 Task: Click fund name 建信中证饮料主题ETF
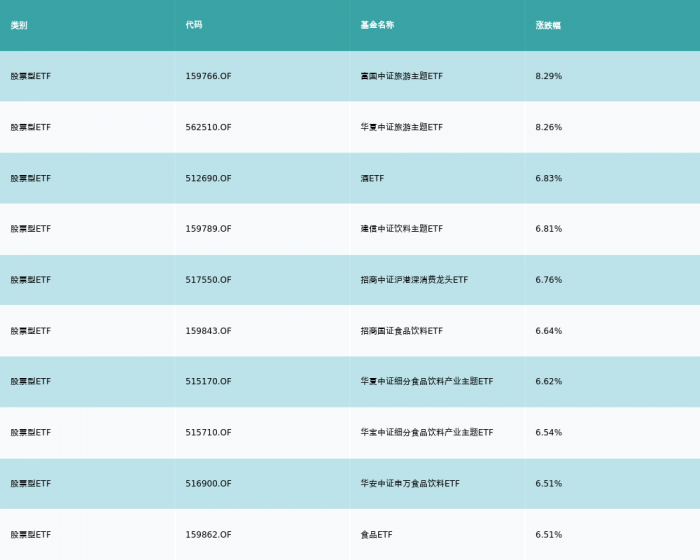(x=402, y=229)
